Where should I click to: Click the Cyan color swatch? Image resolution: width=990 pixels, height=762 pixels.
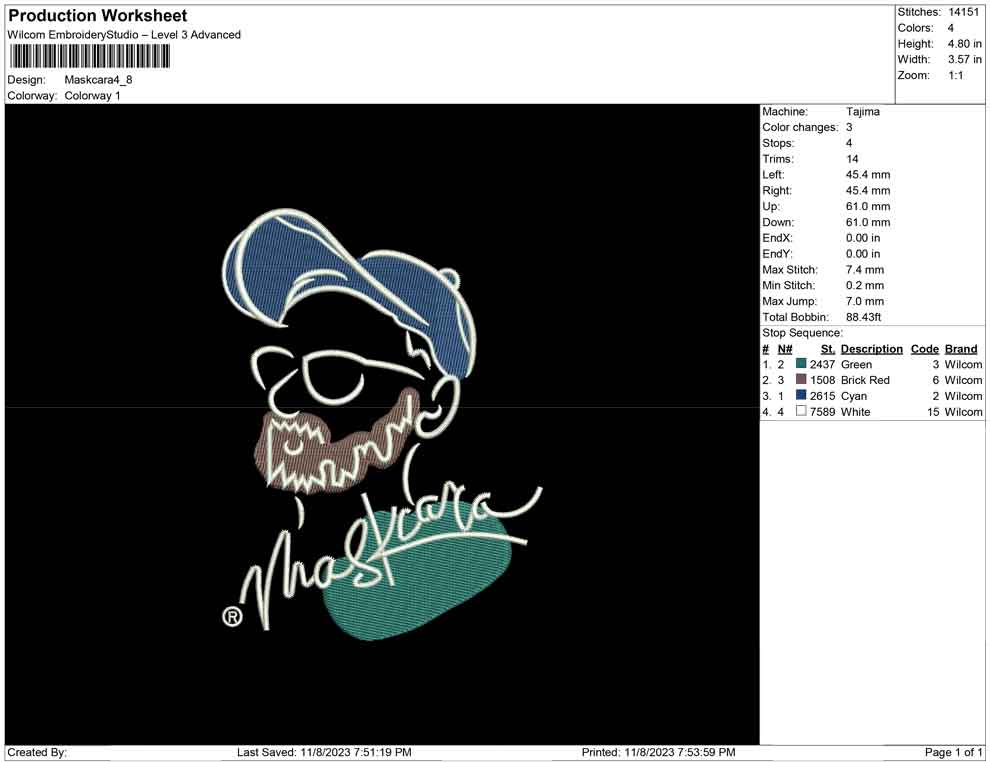pos(801,395)
